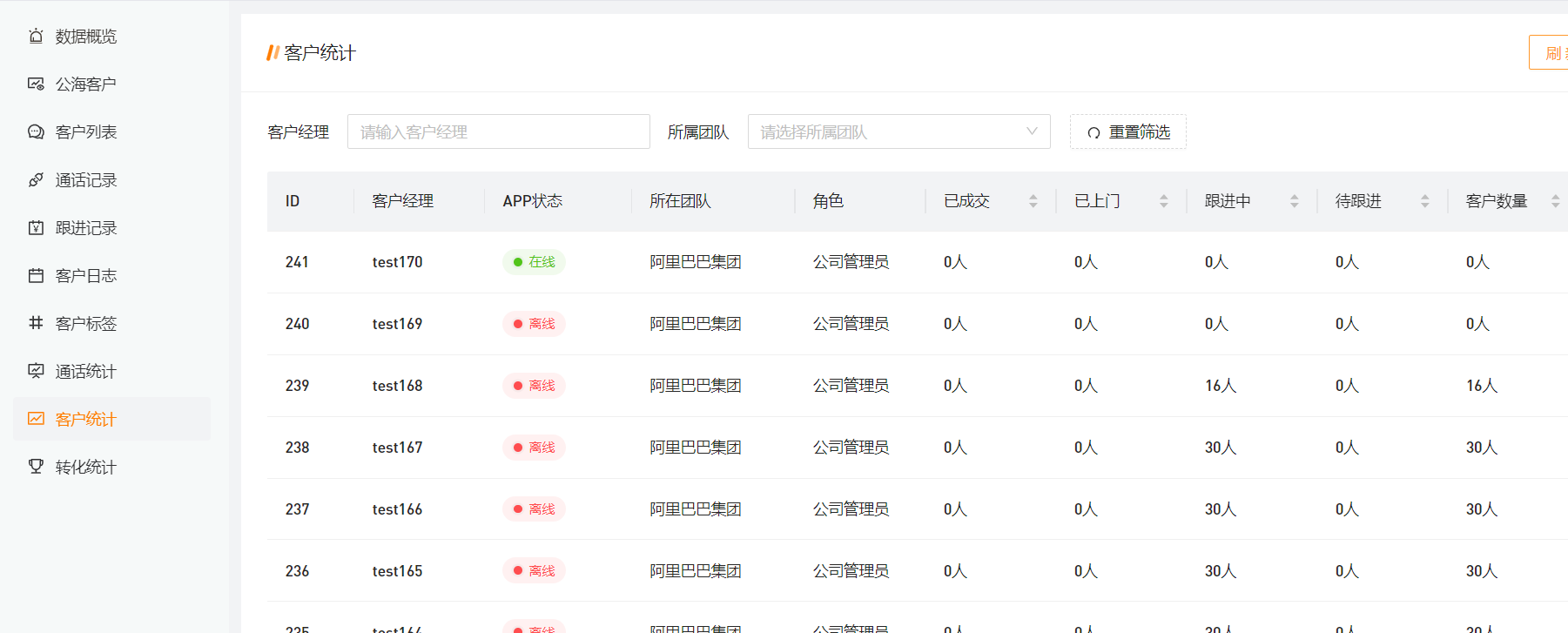The image size is (1568, 633).
Task: Focus the 客户经理 search input field
Action: coord(498,132)
